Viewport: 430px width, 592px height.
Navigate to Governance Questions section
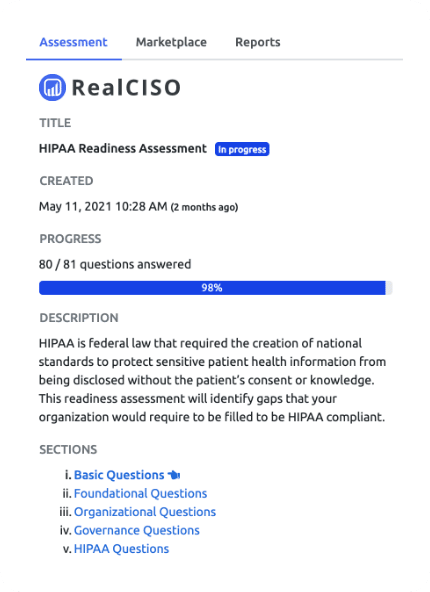pyautogui.click(x=137, y=530)
